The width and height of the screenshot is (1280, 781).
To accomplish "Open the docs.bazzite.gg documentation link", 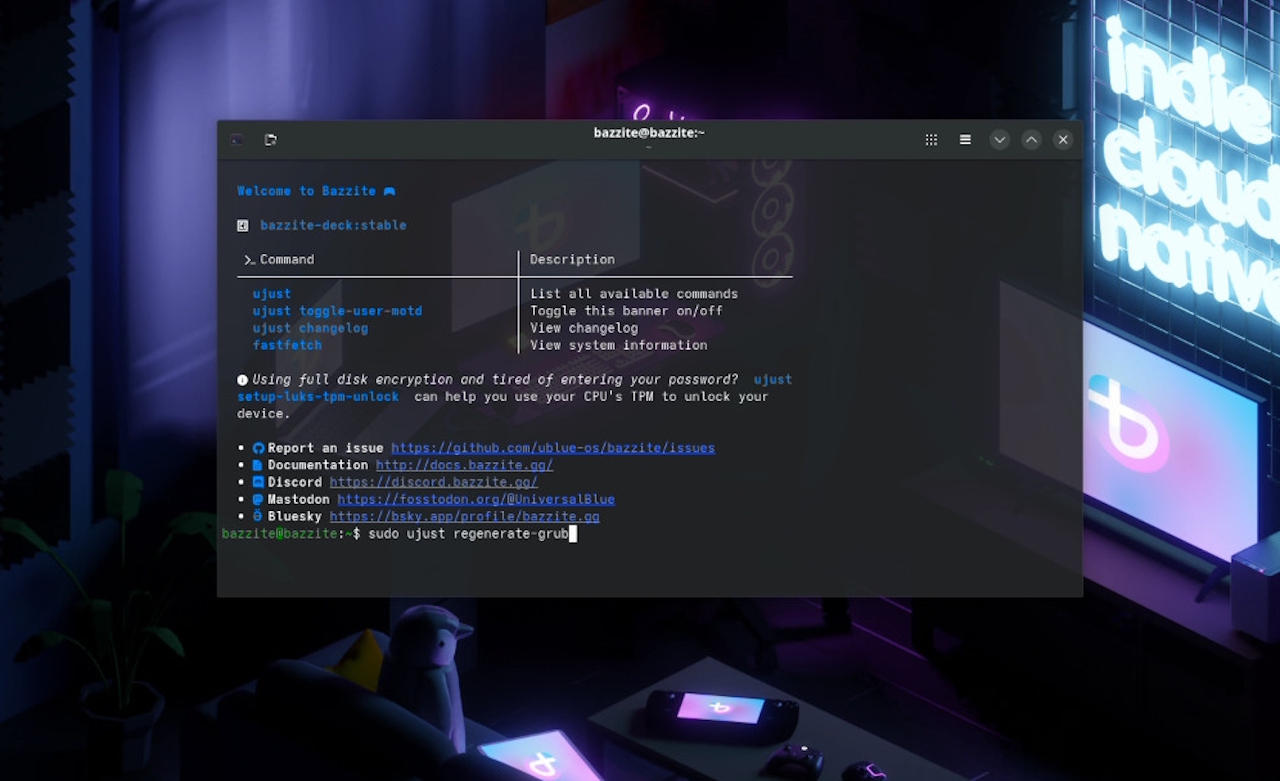I will [463, 464].
